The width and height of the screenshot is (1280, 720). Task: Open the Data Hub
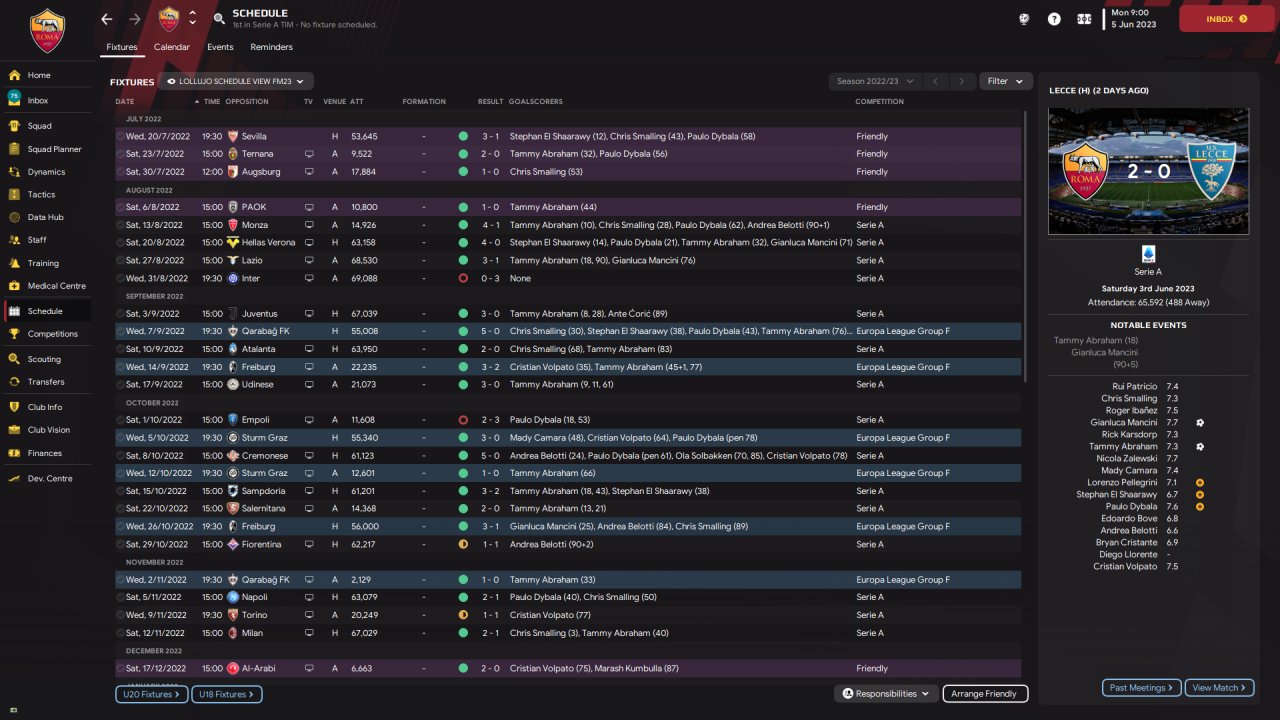click(46, 217)
